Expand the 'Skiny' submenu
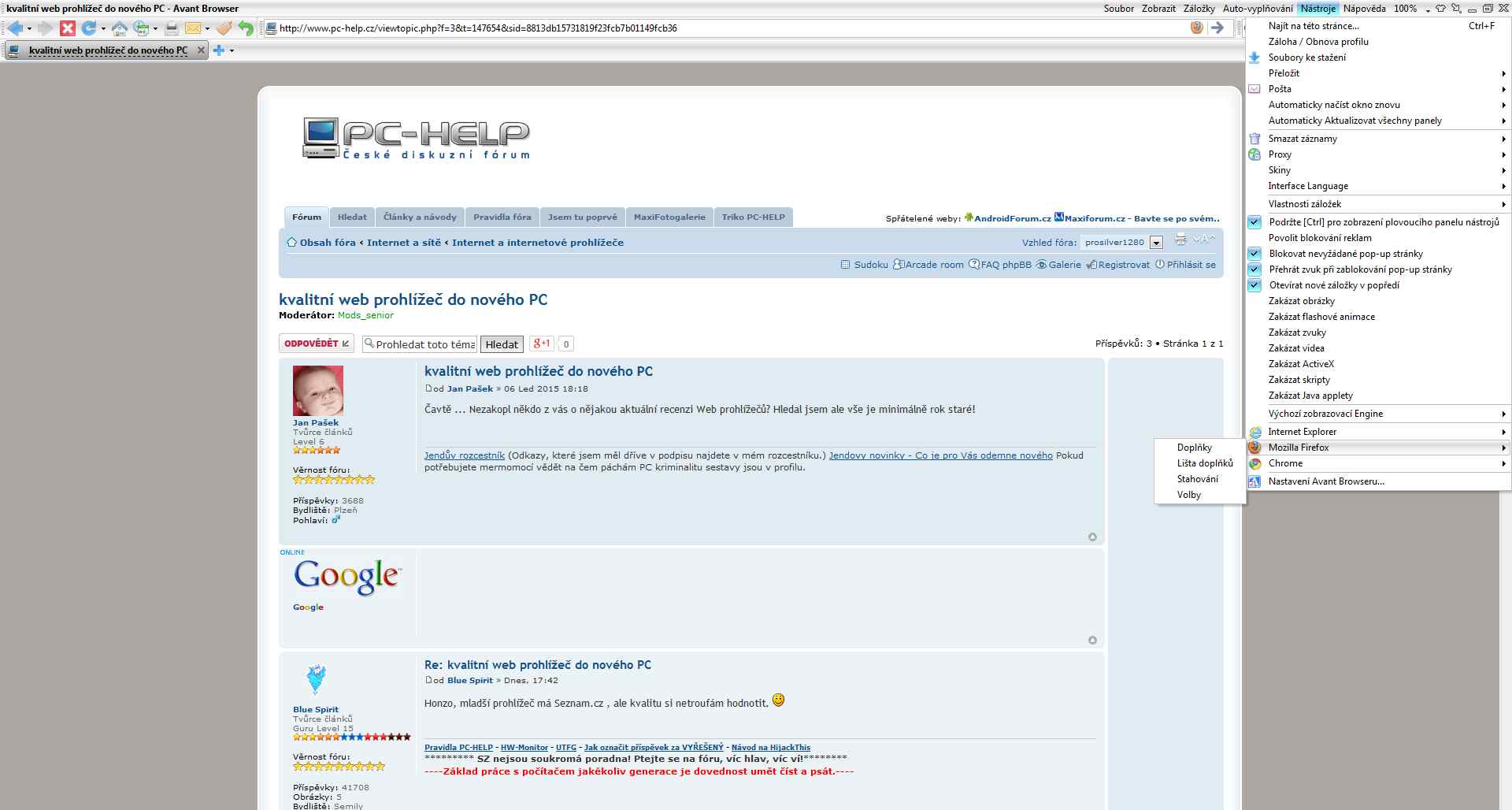1512x810 pixels. coord(1378,170)
